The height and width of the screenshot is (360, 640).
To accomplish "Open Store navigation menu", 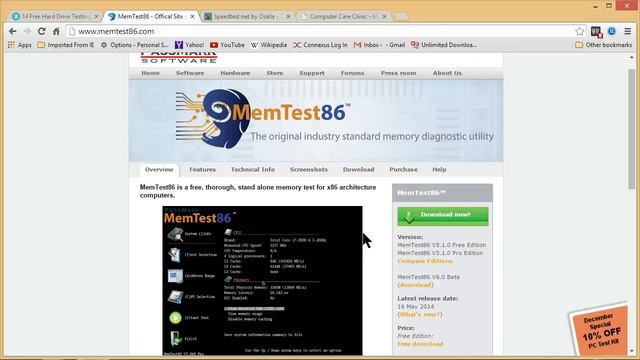I will point(275,73).
